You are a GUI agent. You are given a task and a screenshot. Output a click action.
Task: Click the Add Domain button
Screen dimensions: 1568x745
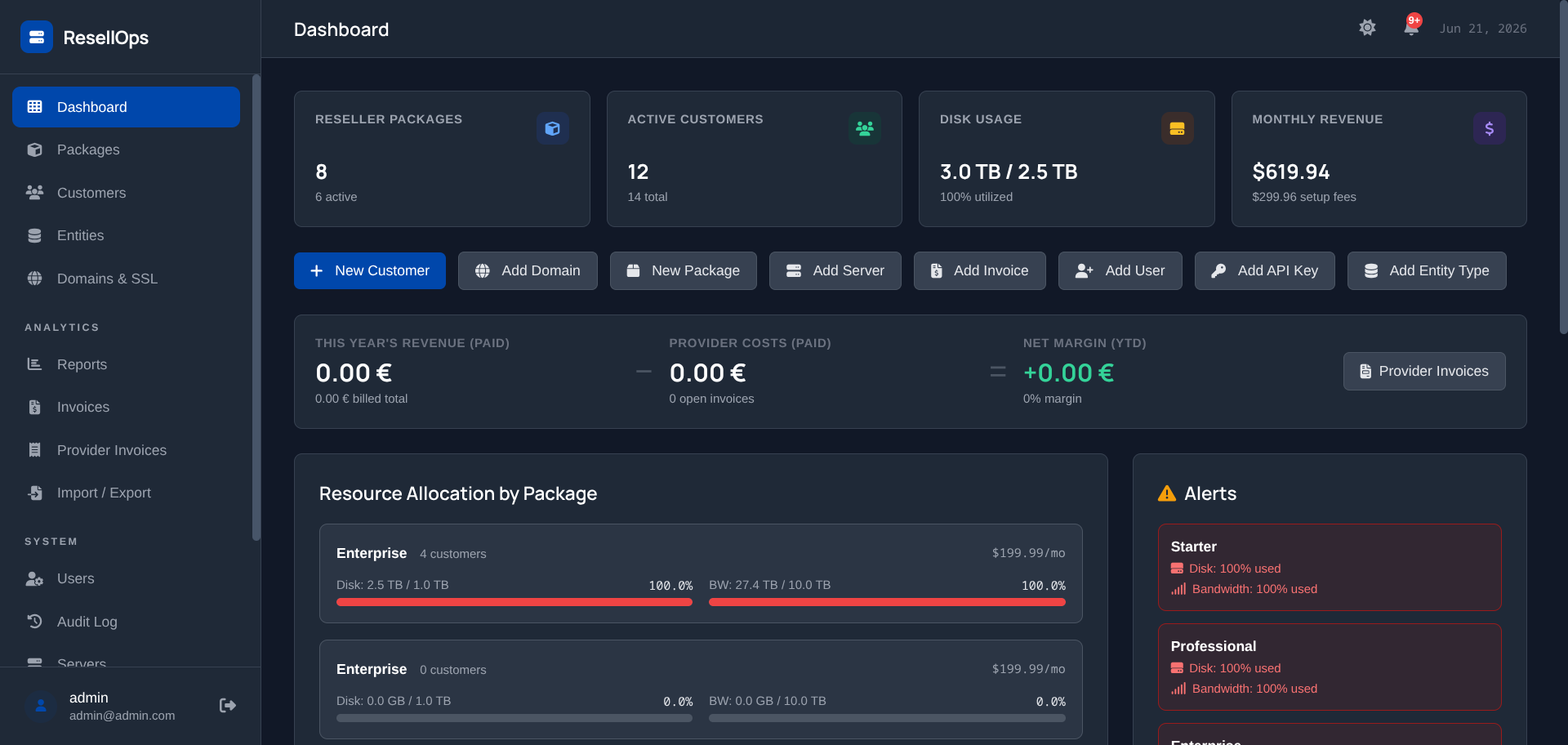coord(528,270)
